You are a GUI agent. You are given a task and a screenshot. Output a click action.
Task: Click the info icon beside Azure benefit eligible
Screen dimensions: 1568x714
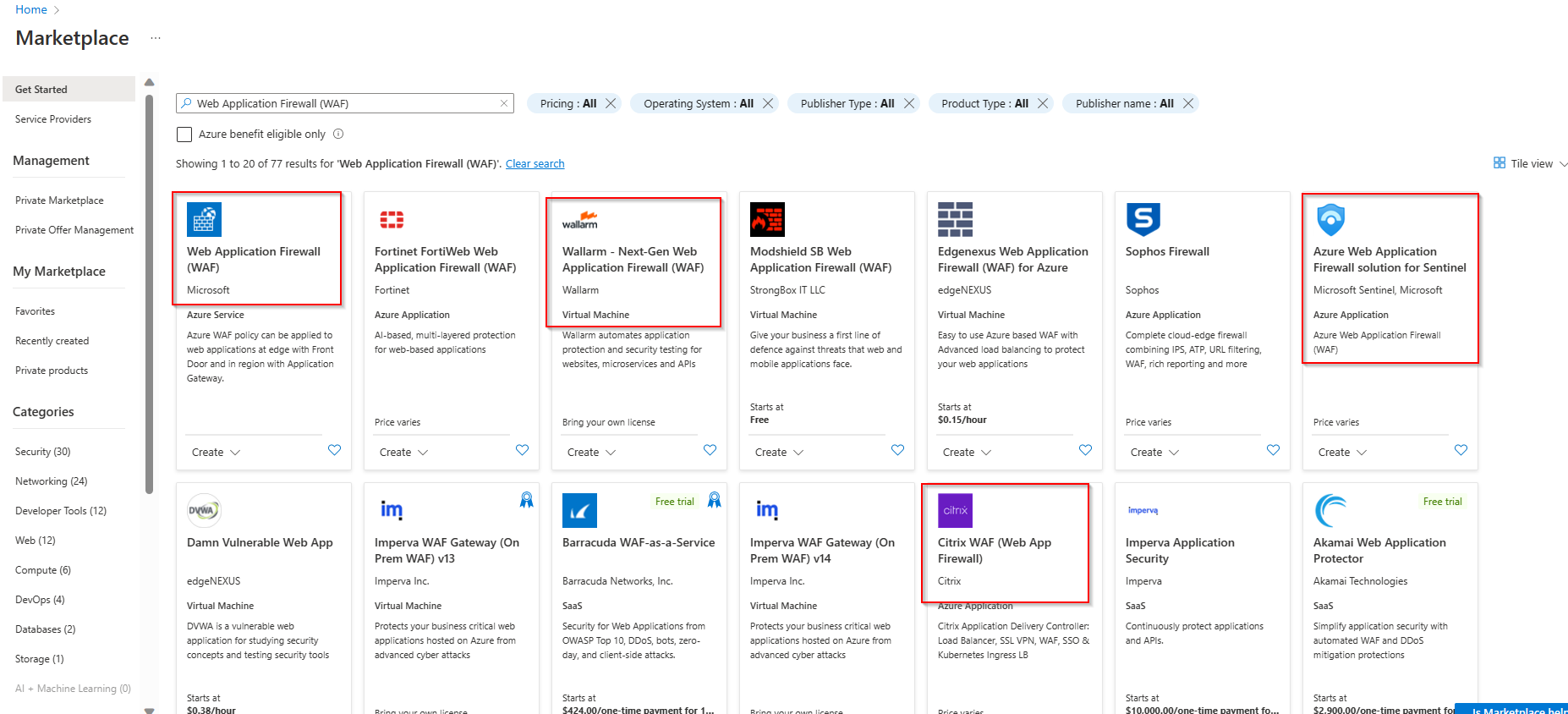click(338, 134)
